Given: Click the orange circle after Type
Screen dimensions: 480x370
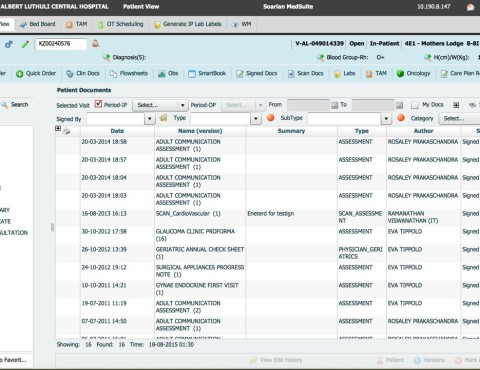Looking at the screenshot, I should coord(271,118).
